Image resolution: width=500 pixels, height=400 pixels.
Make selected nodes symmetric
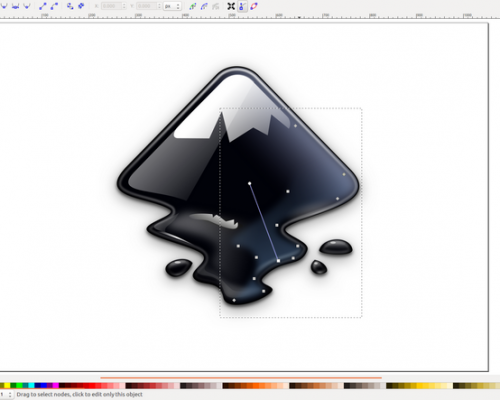[x=27, y=6]
